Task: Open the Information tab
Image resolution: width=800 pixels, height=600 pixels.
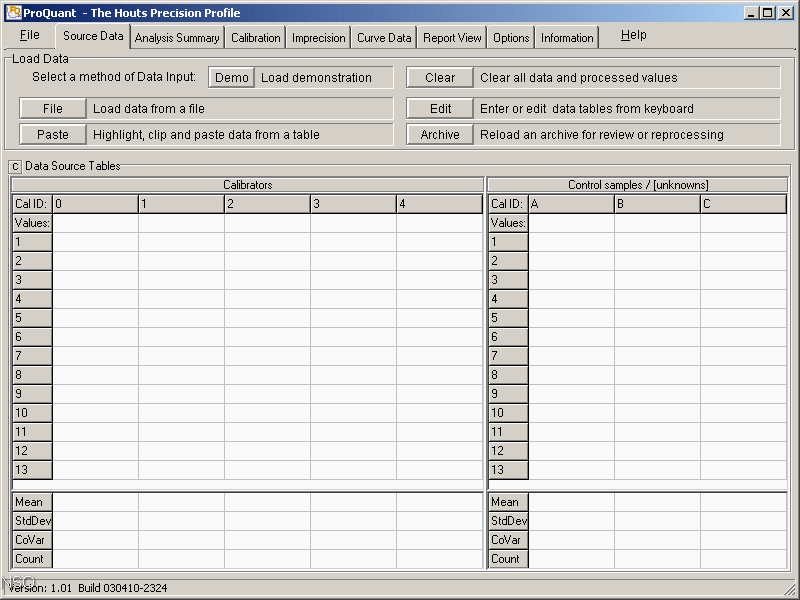Action: 567,38
